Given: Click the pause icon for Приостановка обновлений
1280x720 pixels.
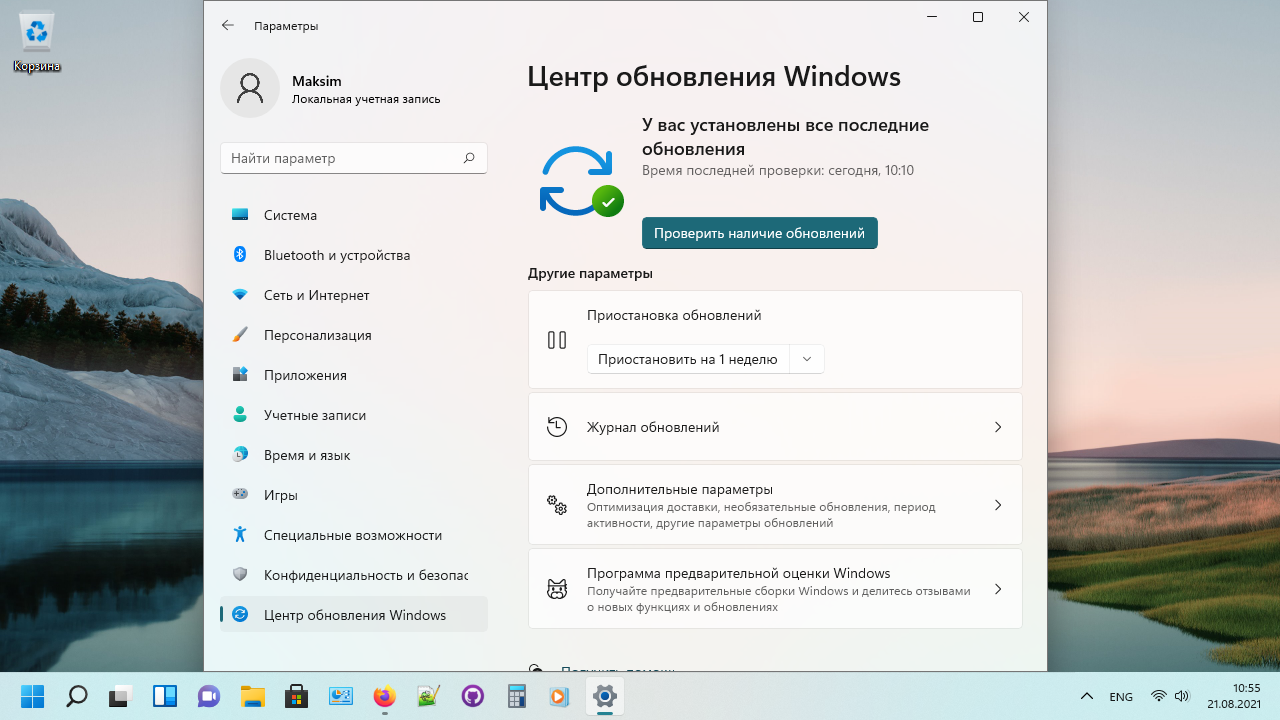Looking at the screenshot, I should pyautogui.click(x=557, y=340).
